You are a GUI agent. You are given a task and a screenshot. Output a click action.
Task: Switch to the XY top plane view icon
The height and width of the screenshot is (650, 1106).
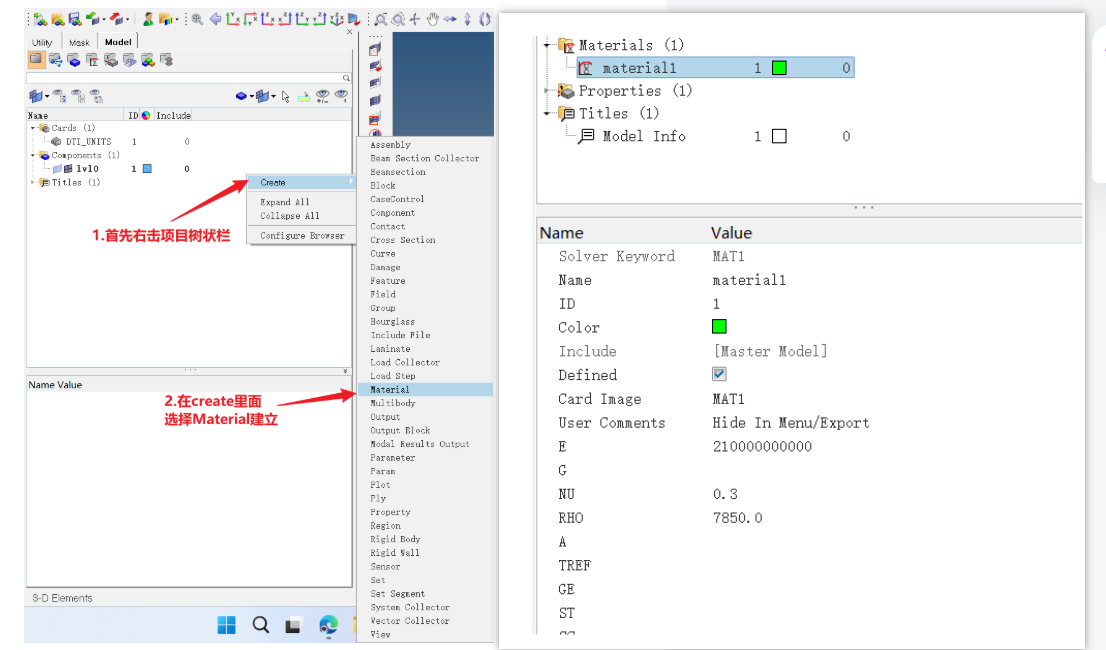click(232, 20)
